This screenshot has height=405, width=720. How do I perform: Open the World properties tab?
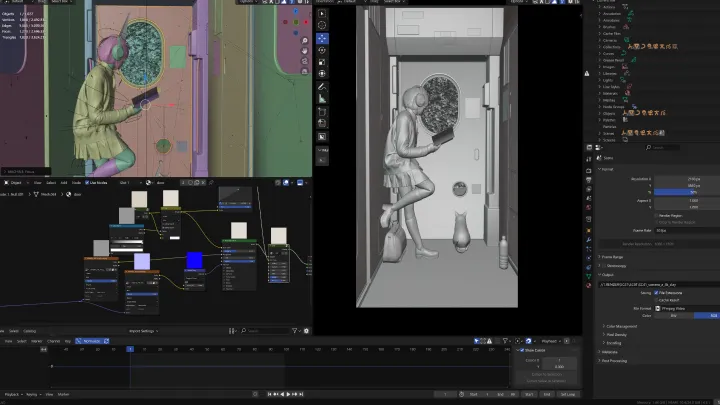(589, 208)
